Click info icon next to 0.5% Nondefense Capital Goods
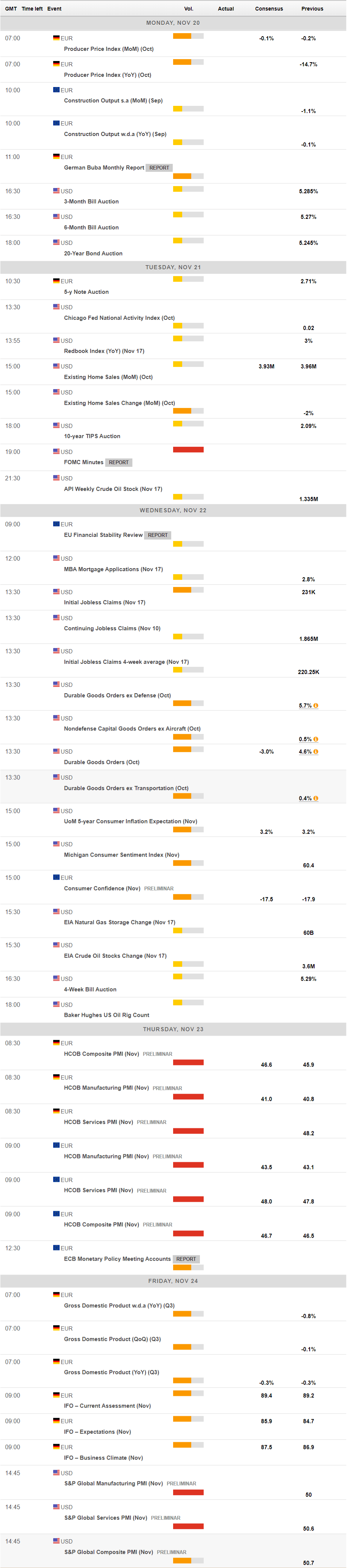Viewport: 347px width, 1568px height. point(316,739)
